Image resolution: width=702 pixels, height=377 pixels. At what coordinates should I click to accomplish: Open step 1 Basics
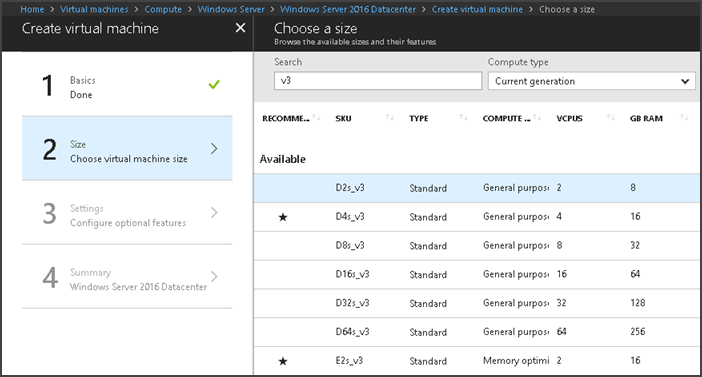pos(127,85)
